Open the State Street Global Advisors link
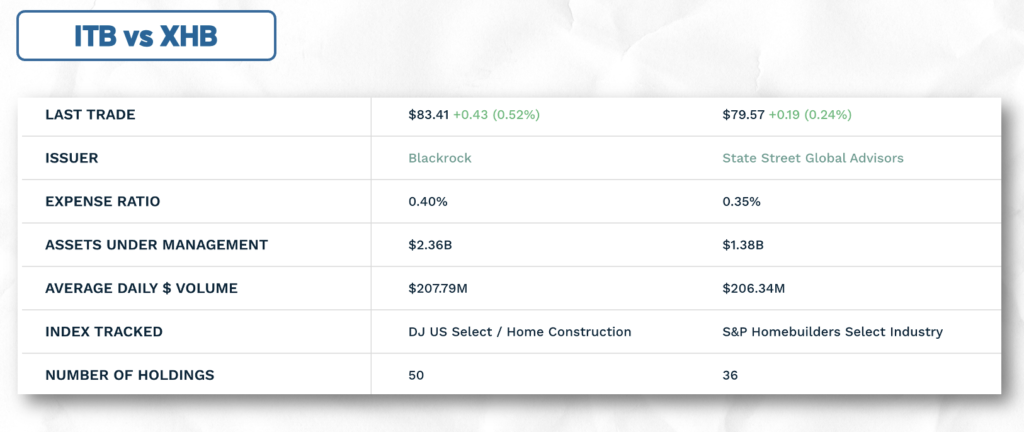Viewport: 1024px width, 432px height. click(x=813, y=159)
